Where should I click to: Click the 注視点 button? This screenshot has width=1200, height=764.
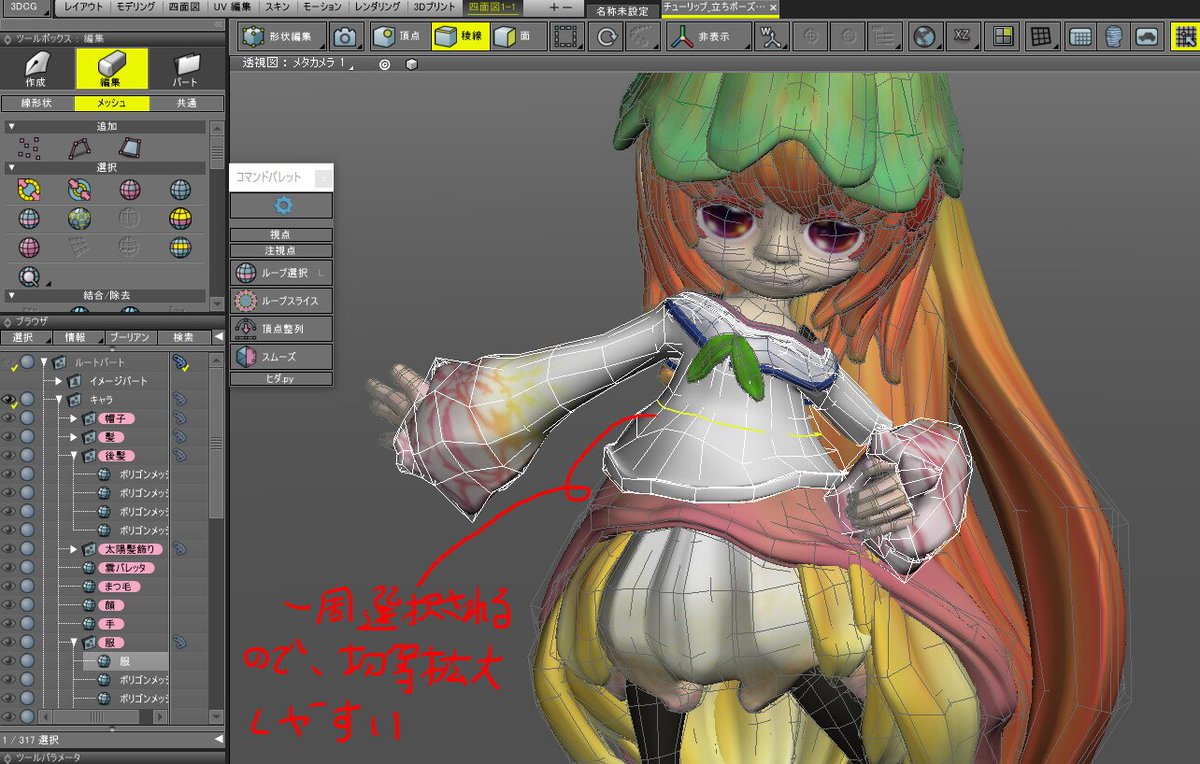click(282, 250)
